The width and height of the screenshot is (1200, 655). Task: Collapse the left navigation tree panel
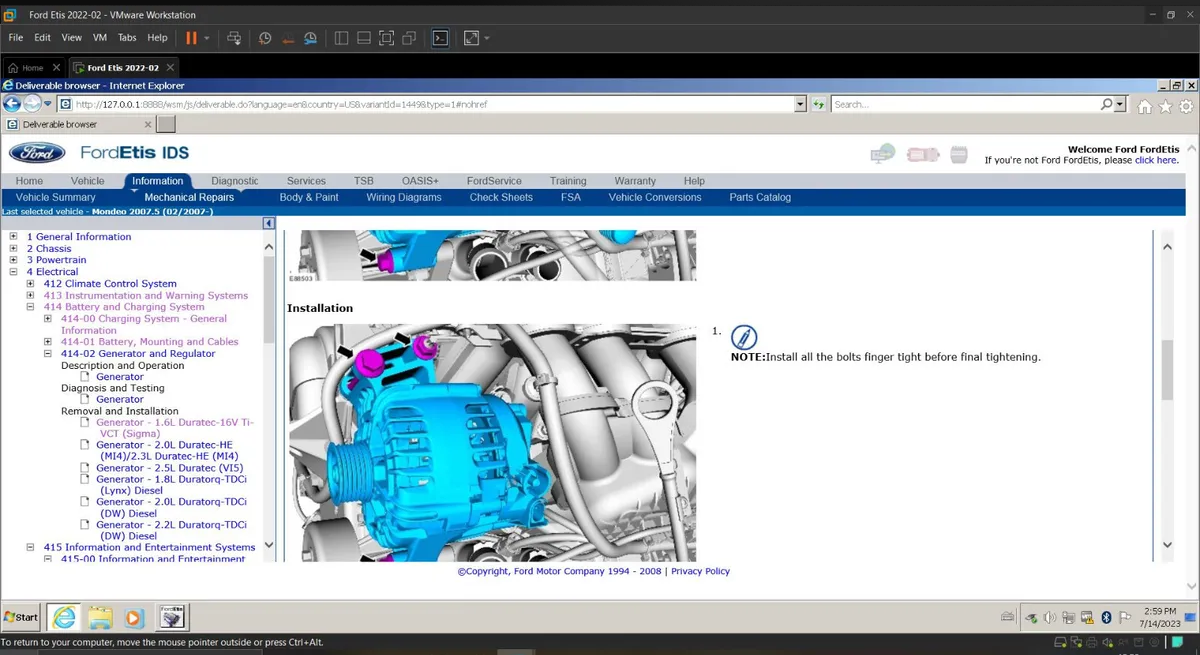pyautogui.click(x=268, y=224)
